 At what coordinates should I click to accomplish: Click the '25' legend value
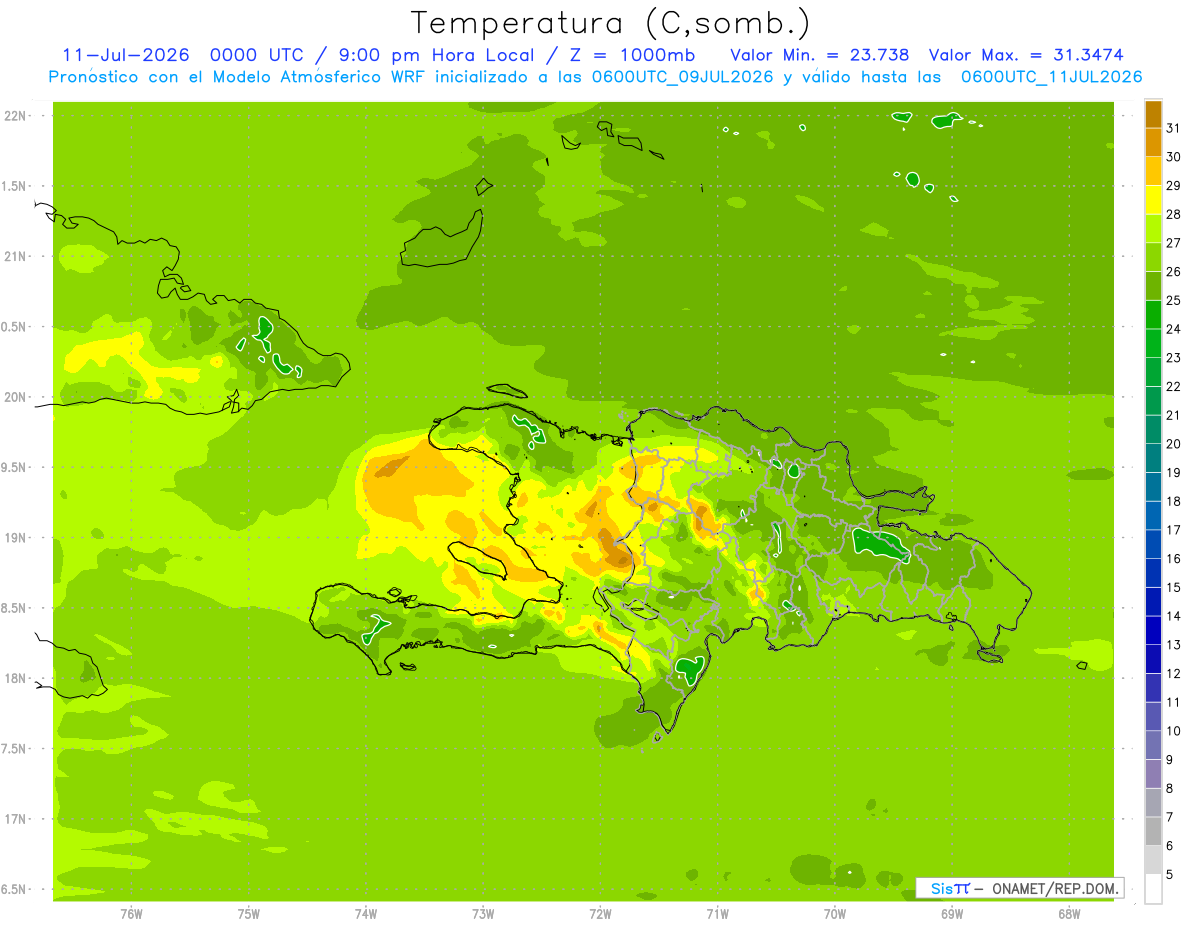[1174, 300]
